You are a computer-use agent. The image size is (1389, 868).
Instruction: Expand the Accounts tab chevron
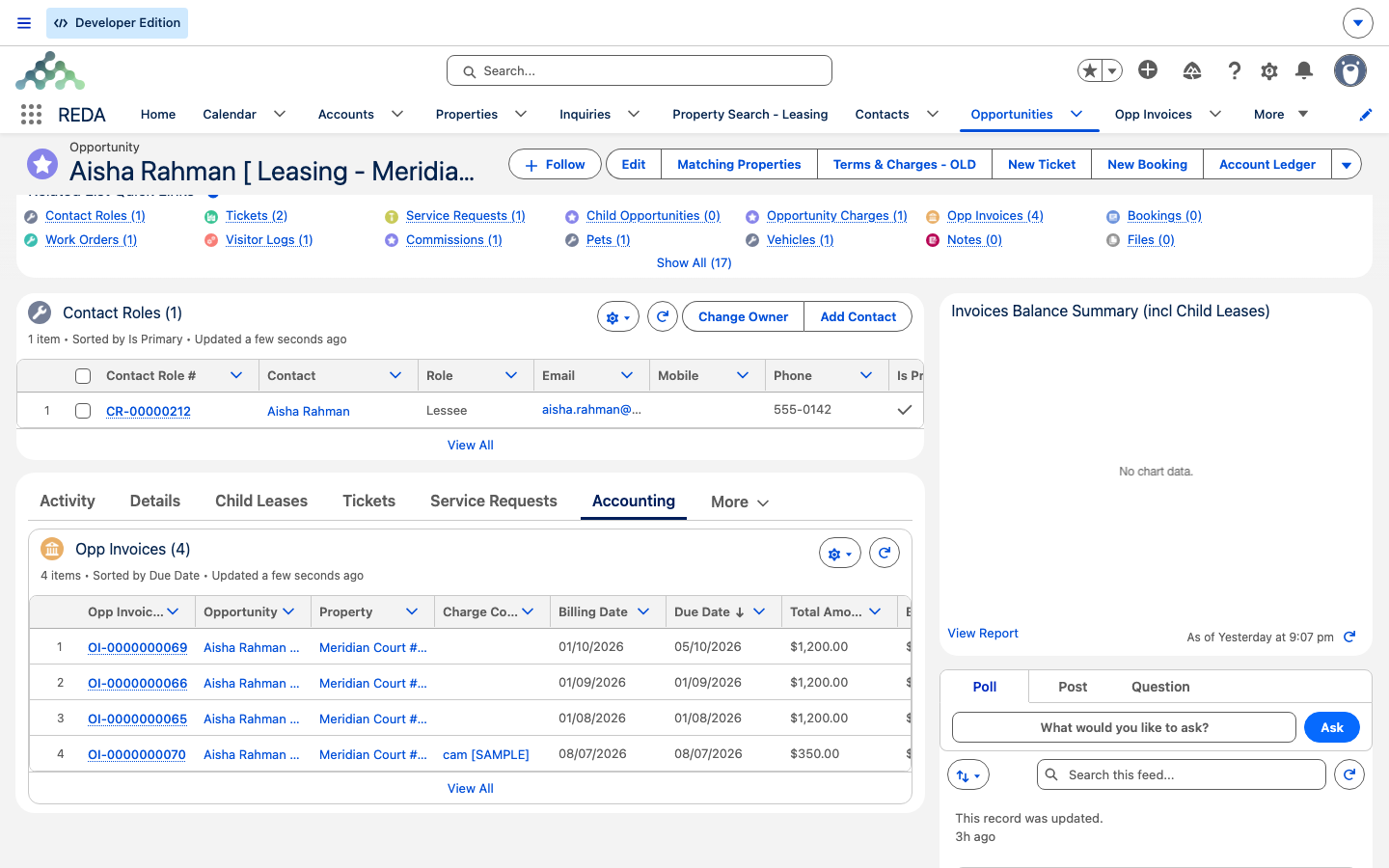[x=397, y=114]
